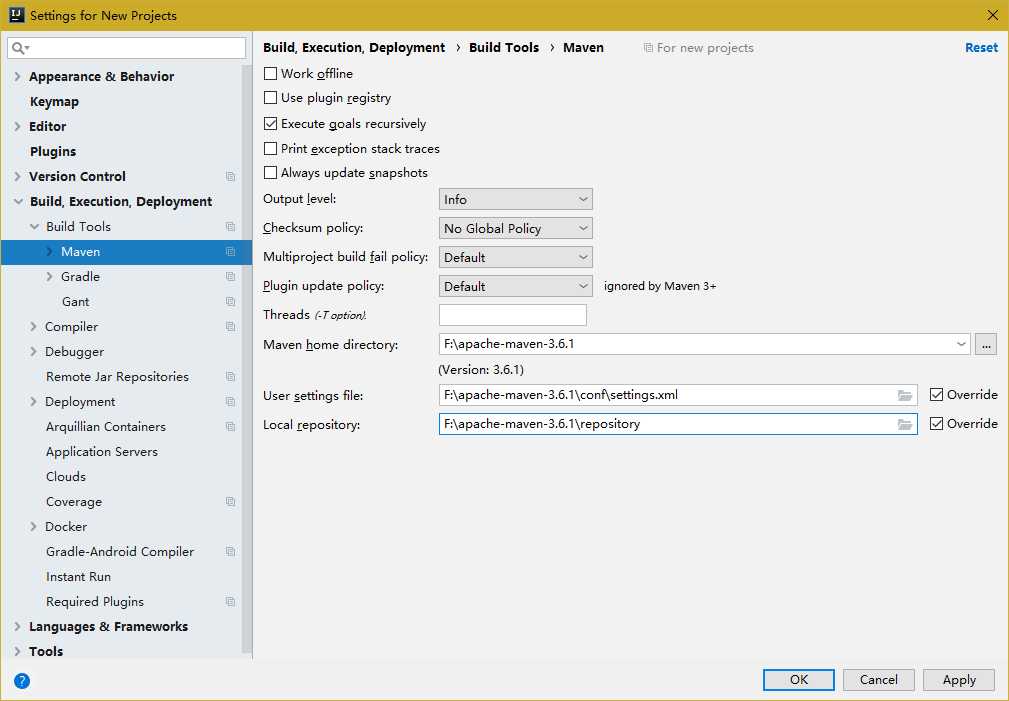
Task: Click the search magnifier icon in settings
Action: point(21,48)
